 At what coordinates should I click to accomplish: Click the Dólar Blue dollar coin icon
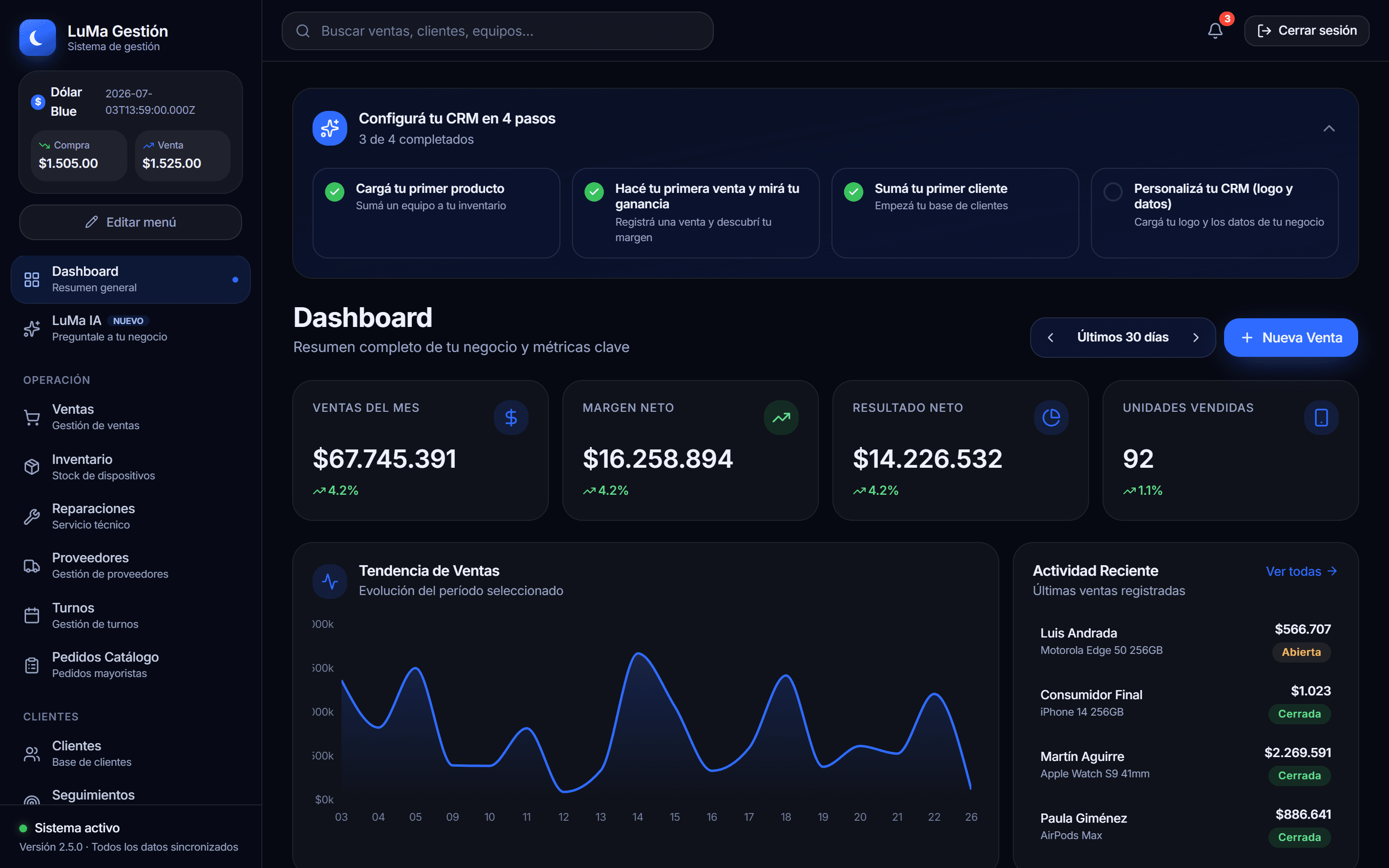(38, 102)
